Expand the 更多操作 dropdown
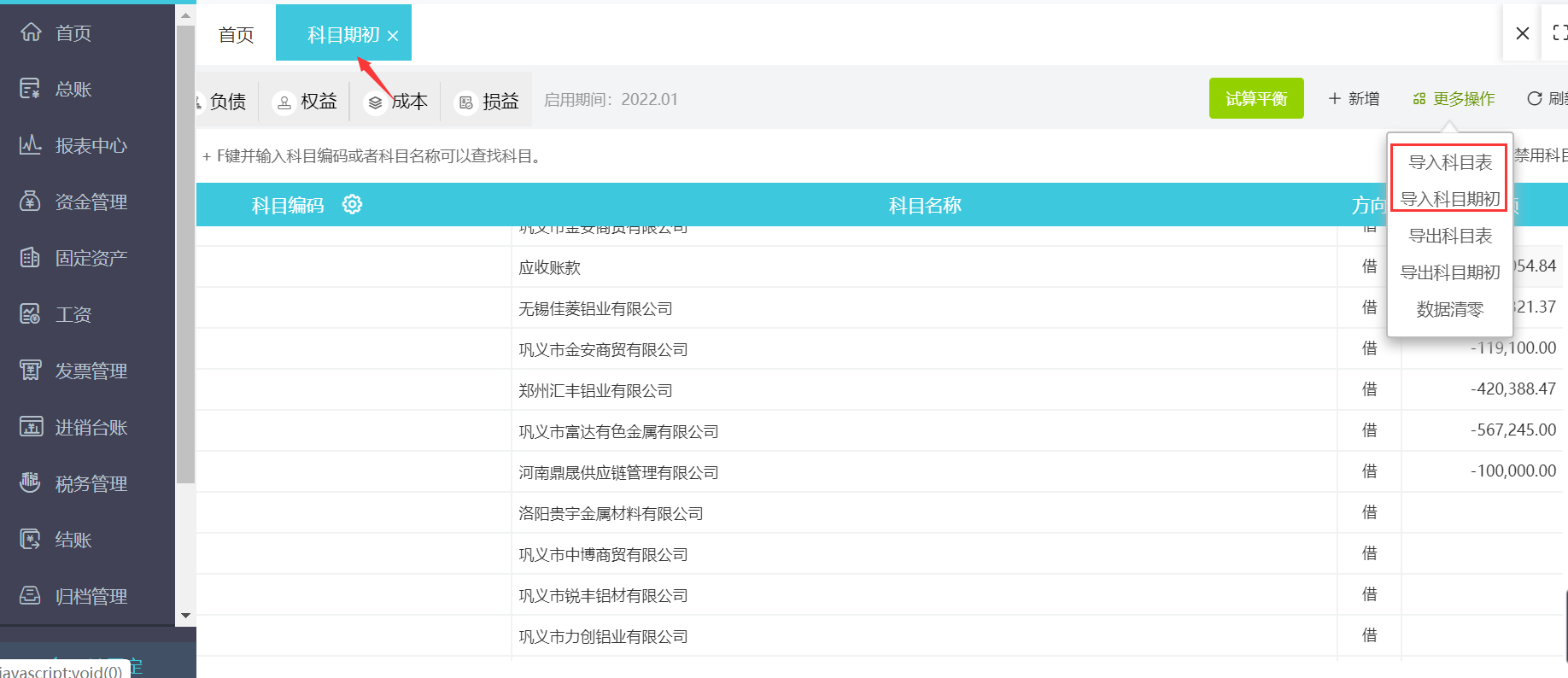Screen dimensions: 1568x678 point(1454,99)
